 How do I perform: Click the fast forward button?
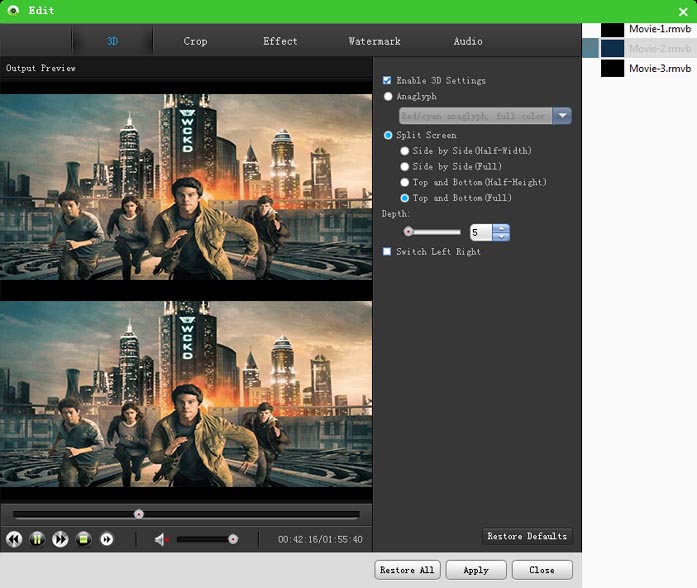tap(60, 539)
